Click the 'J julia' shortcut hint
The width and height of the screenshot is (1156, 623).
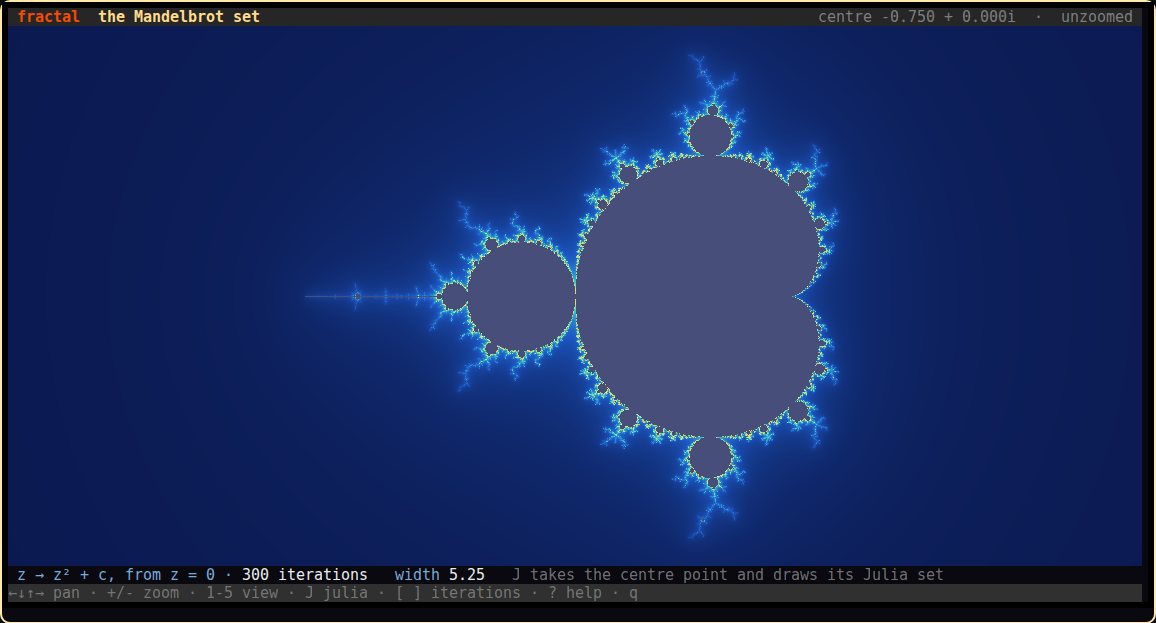(336, 593)
